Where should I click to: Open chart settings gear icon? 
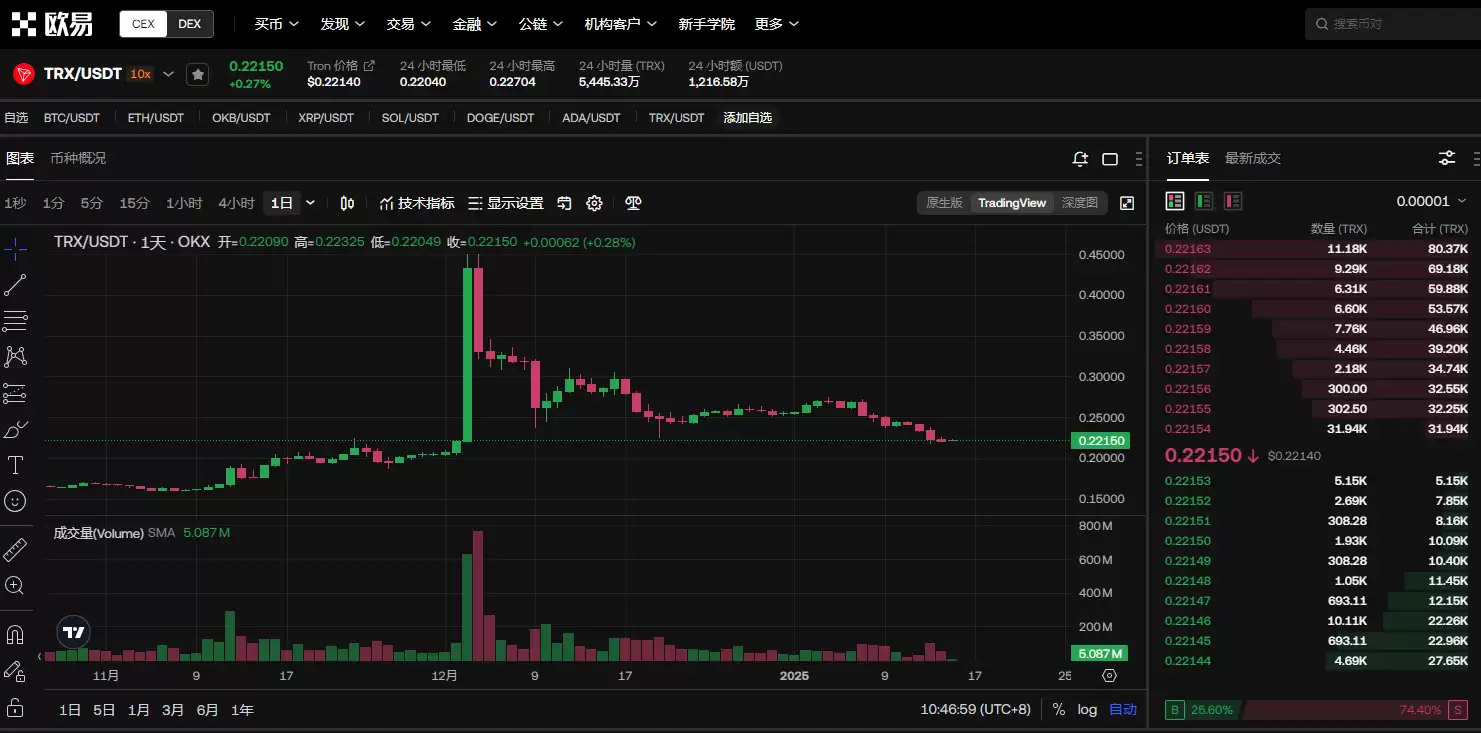594,203
